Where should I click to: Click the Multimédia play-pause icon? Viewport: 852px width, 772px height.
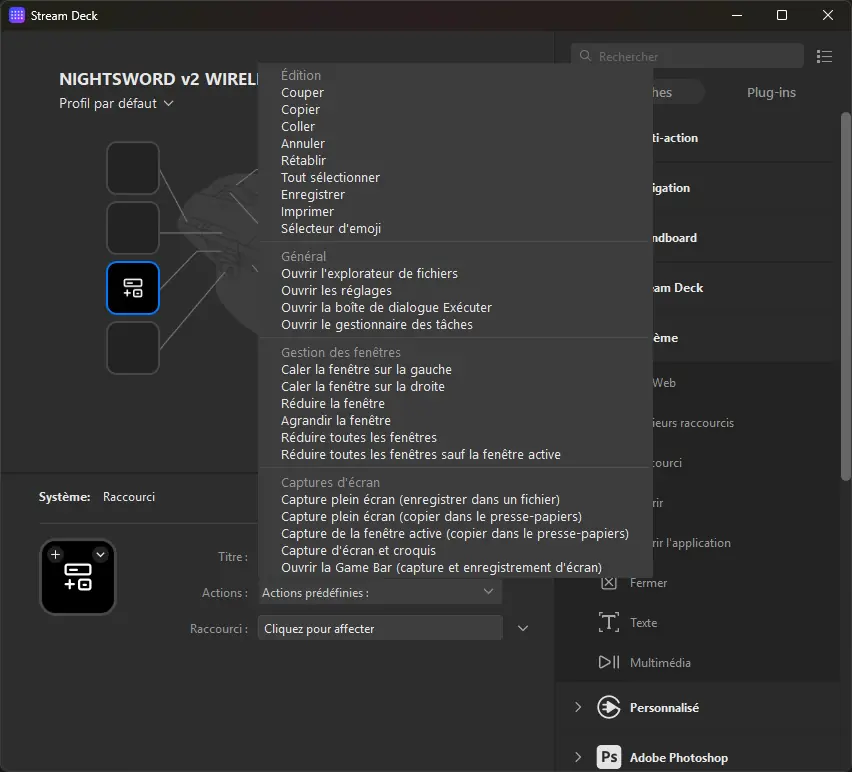609,662
